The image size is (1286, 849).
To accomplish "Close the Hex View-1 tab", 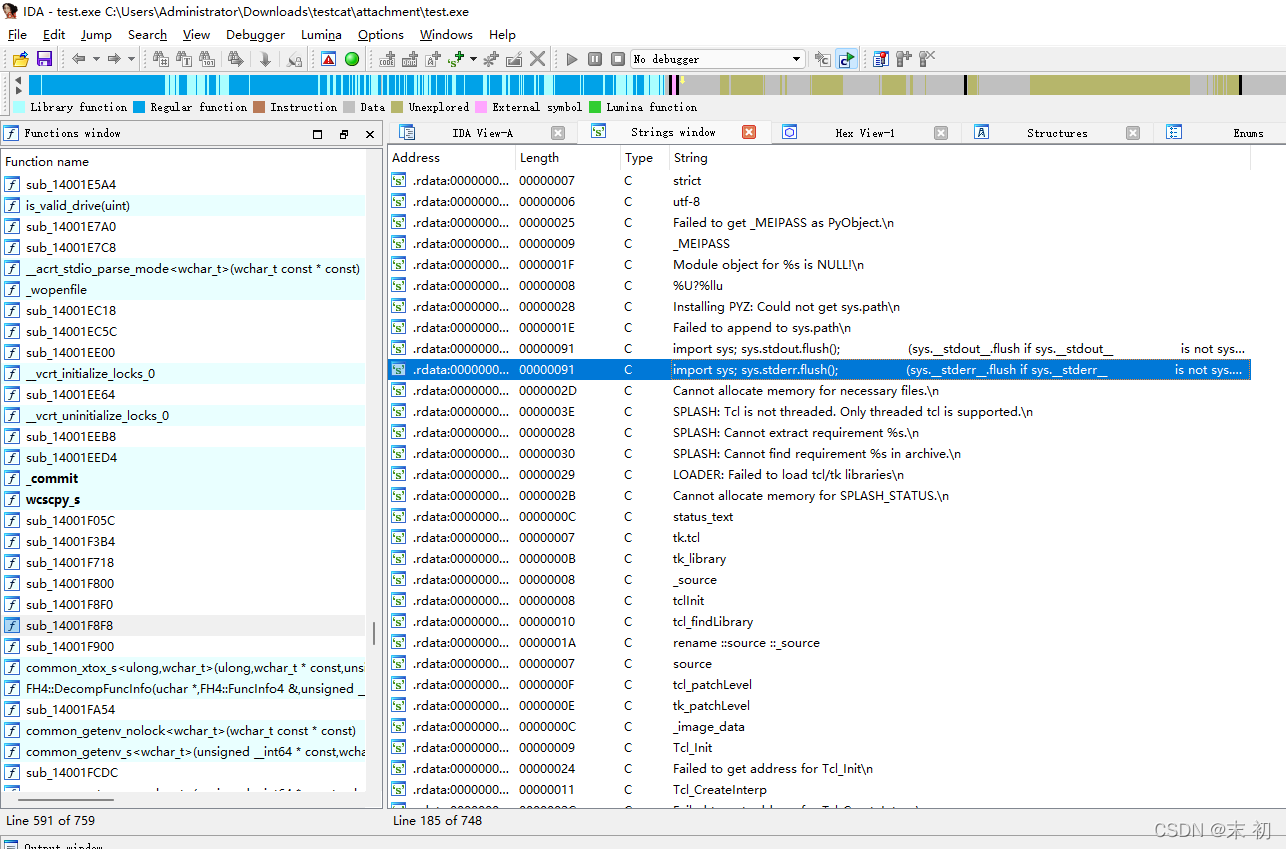I will (x=941, y=133).
